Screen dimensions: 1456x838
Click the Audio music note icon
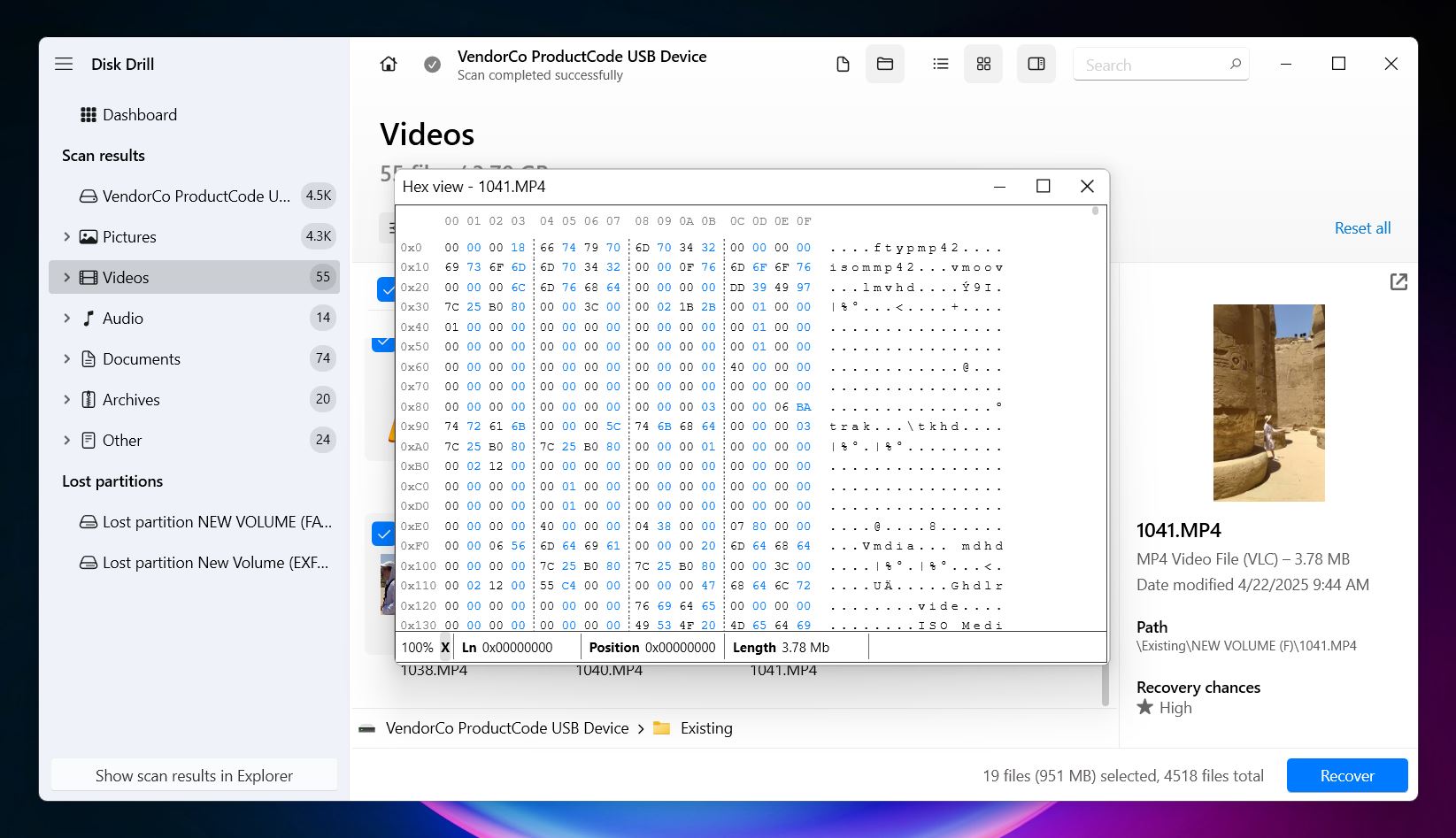pos(89,319)
